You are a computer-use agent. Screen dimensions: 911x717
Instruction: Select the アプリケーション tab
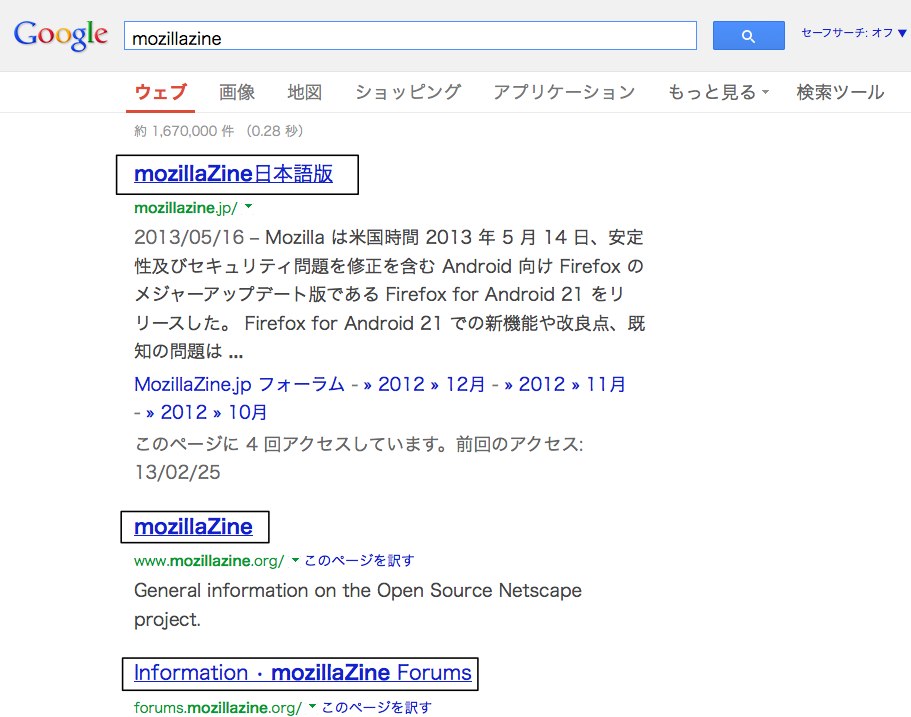(563, 92)
